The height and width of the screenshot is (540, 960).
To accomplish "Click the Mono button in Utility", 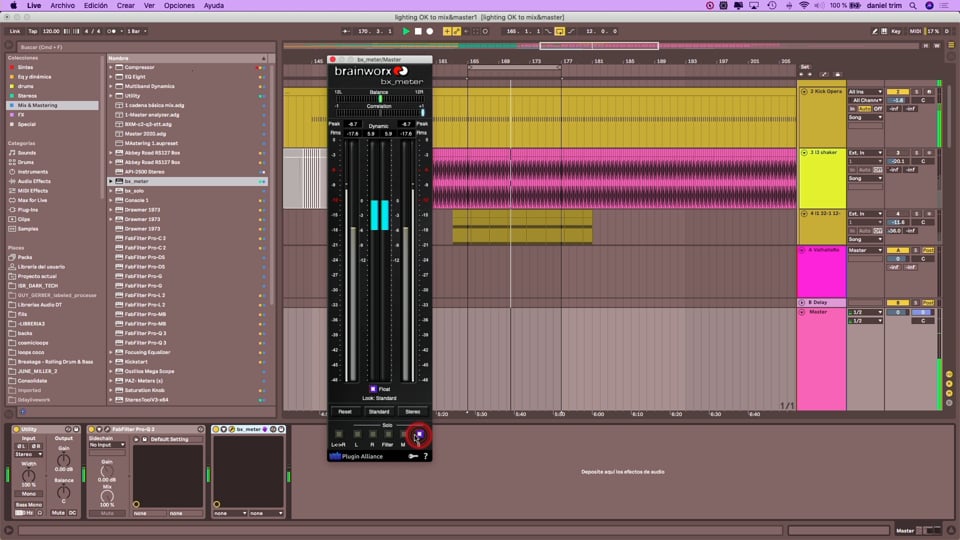I will 29,493.
